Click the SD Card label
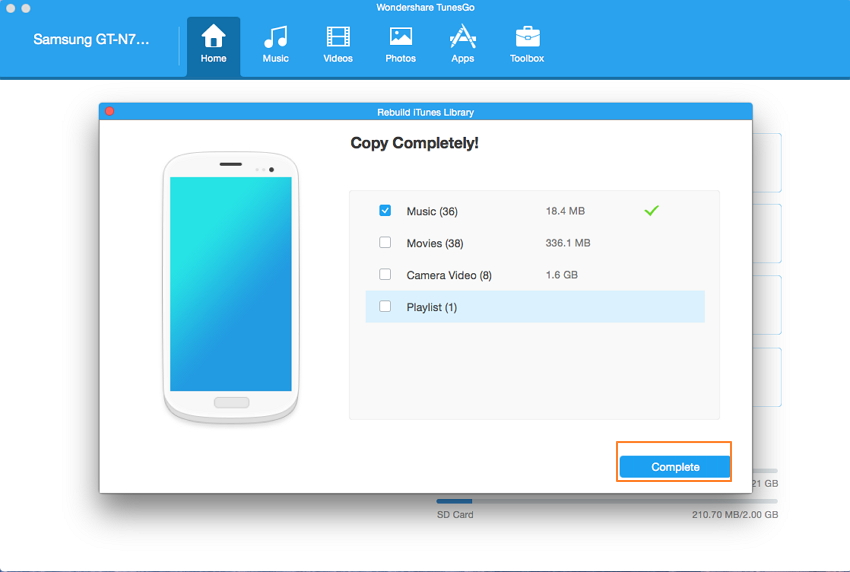850x572 pixels. (x=455, y=515)
